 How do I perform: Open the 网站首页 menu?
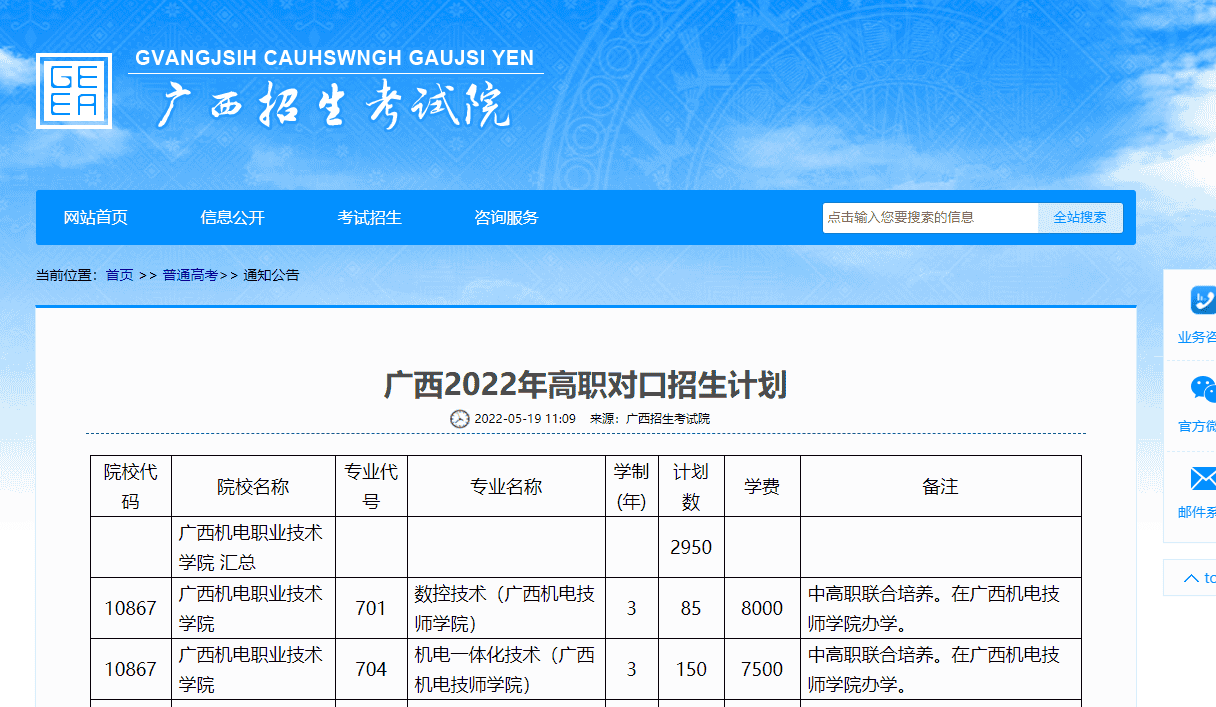(96, 218)
